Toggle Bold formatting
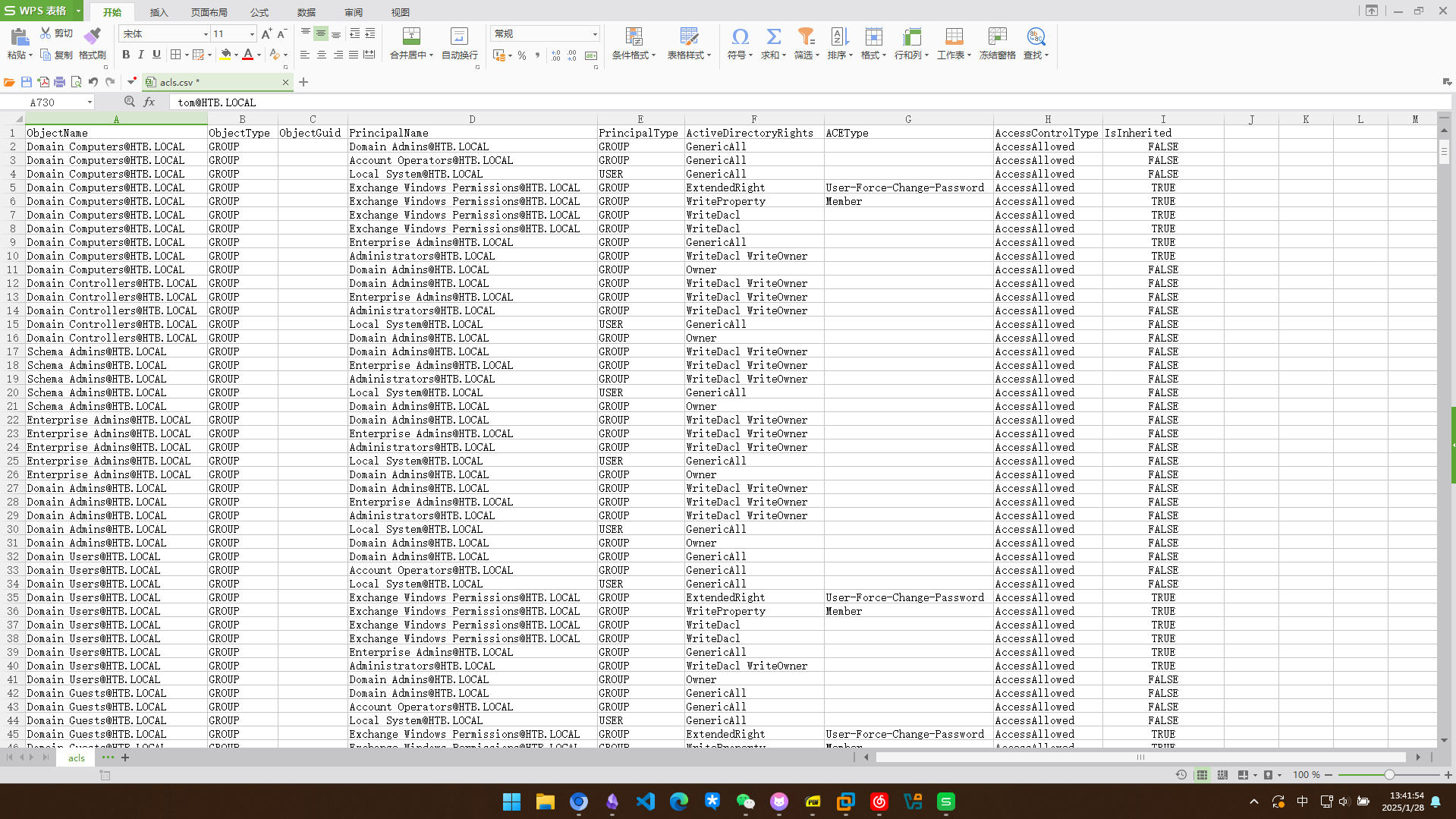1456x819 pixels. [x=126, y=55]
